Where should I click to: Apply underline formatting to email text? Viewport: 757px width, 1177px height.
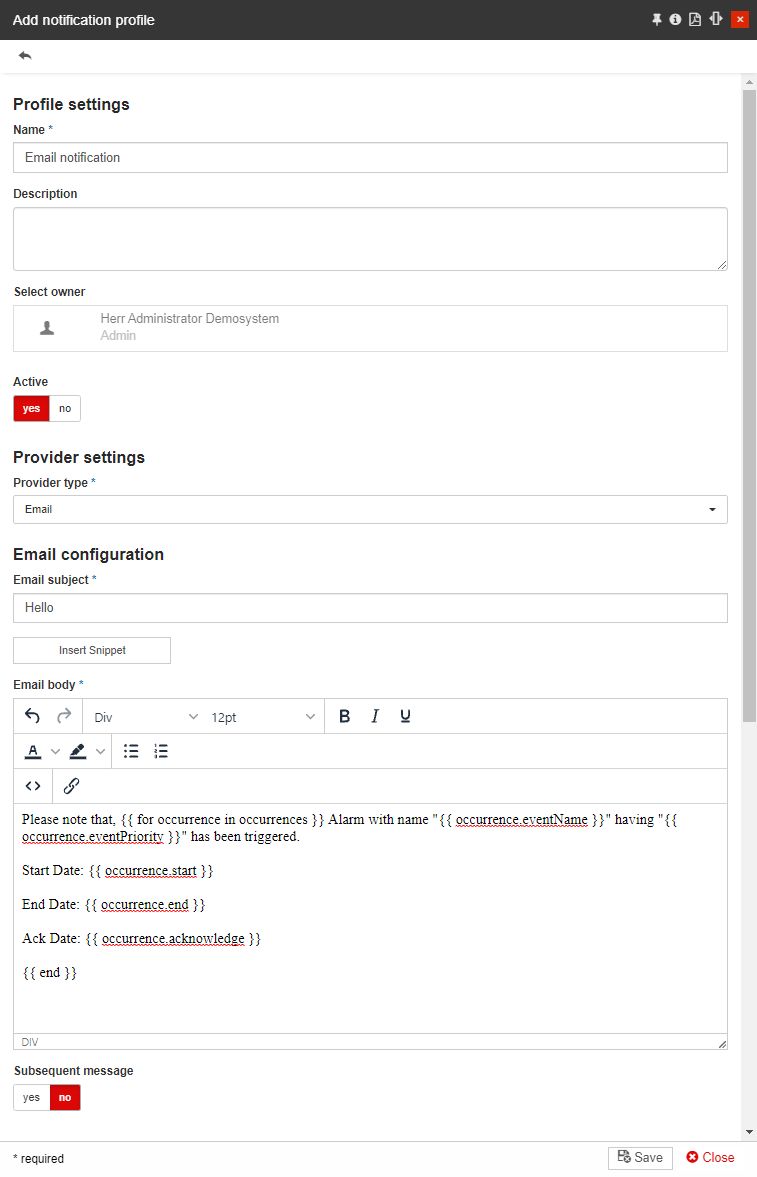tap(404, 716)
